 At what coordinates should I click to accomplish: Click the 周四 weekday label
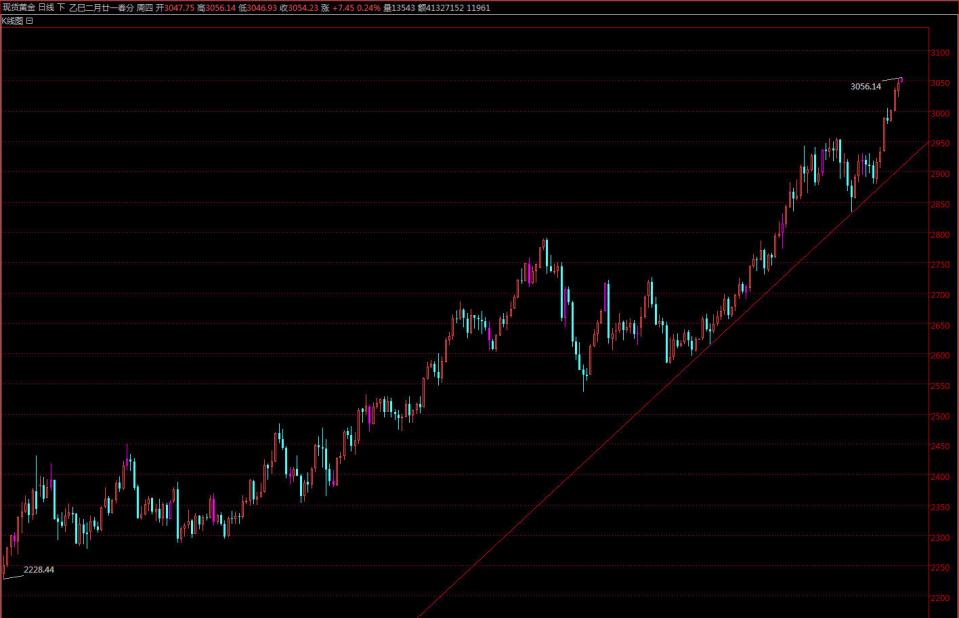pos(144,6)
